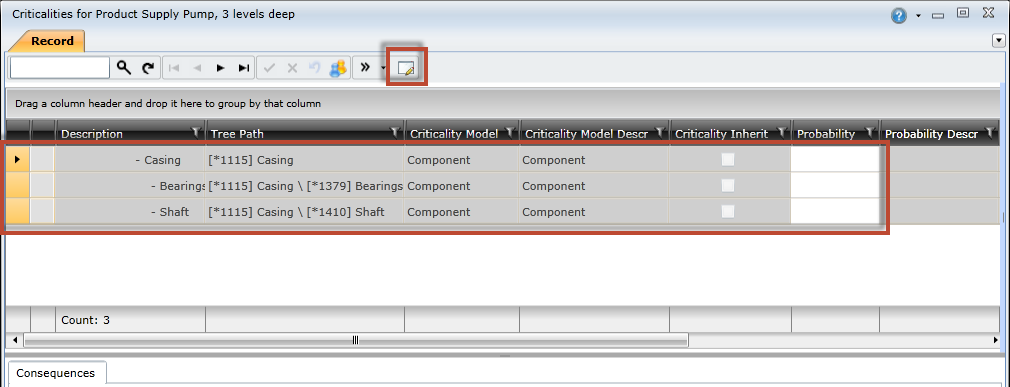The image size is (1010, 387).
Task: Sort by Criticality Model Descr header
Action: point(587,134)
